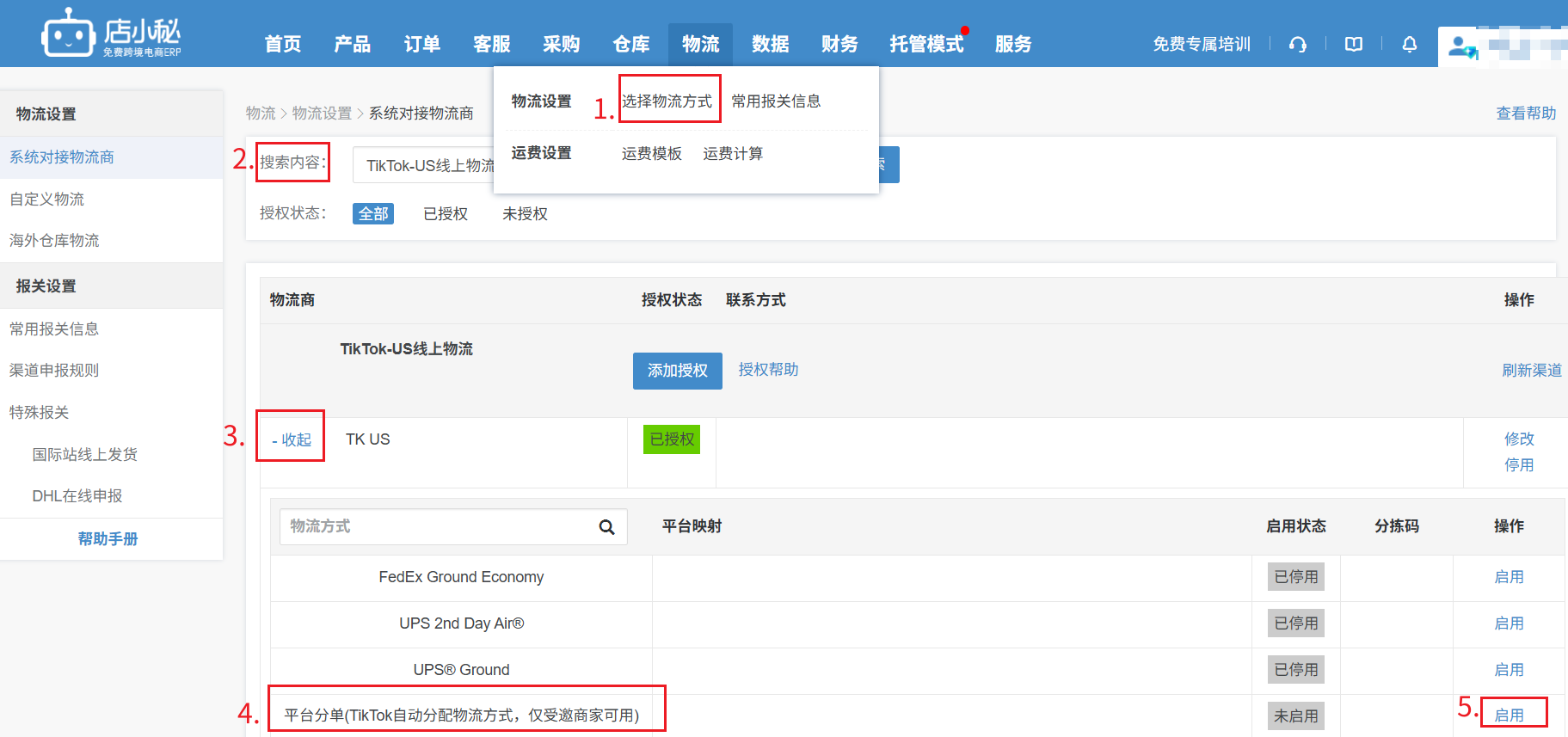Open the help book icon in header
This screenshot has width=1568, height=737.
coord(1354,44)
